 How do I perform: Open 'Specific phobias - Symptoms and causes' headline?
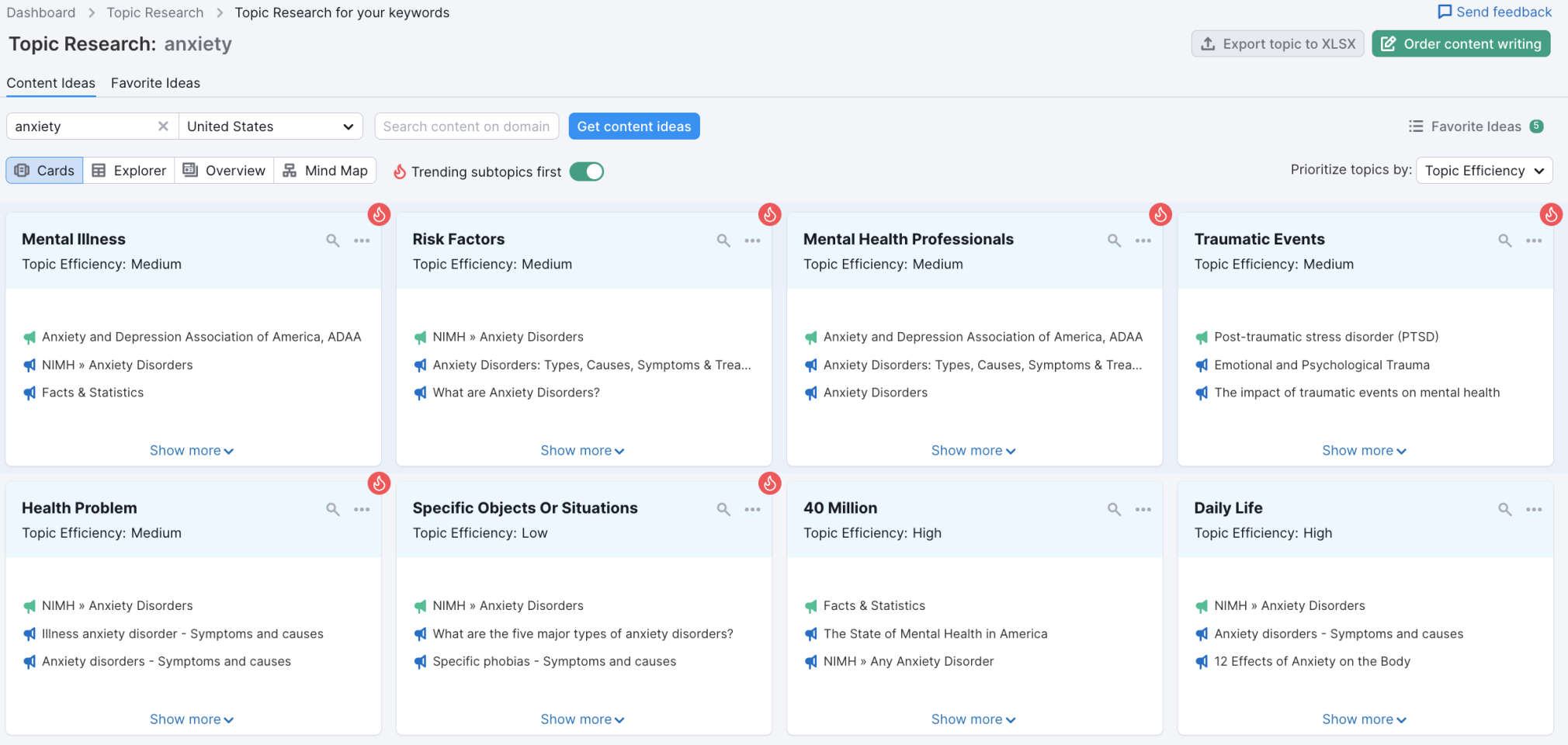(554, 661)
